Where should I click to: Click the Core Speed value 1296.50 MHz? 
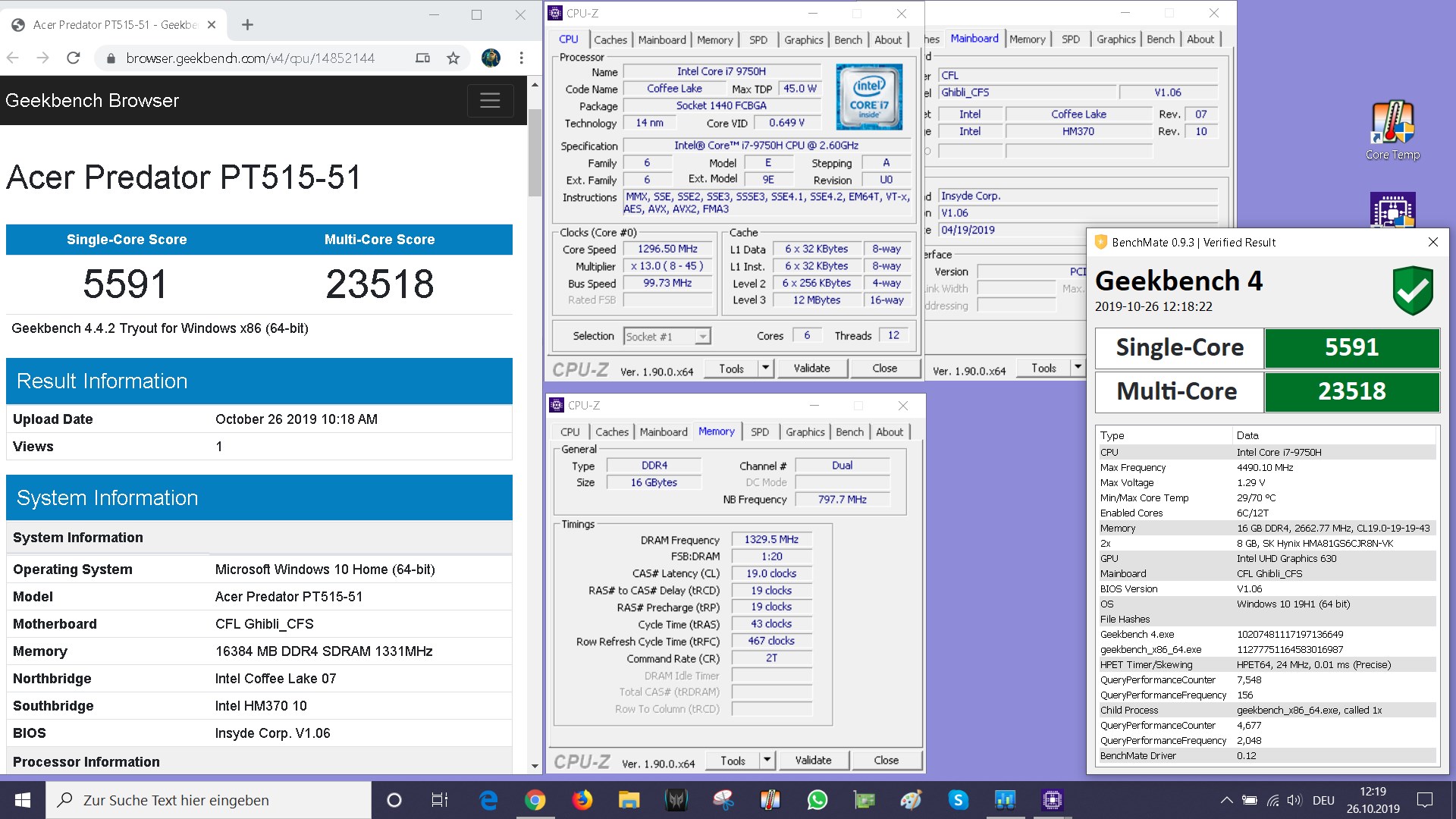point(667,249)
